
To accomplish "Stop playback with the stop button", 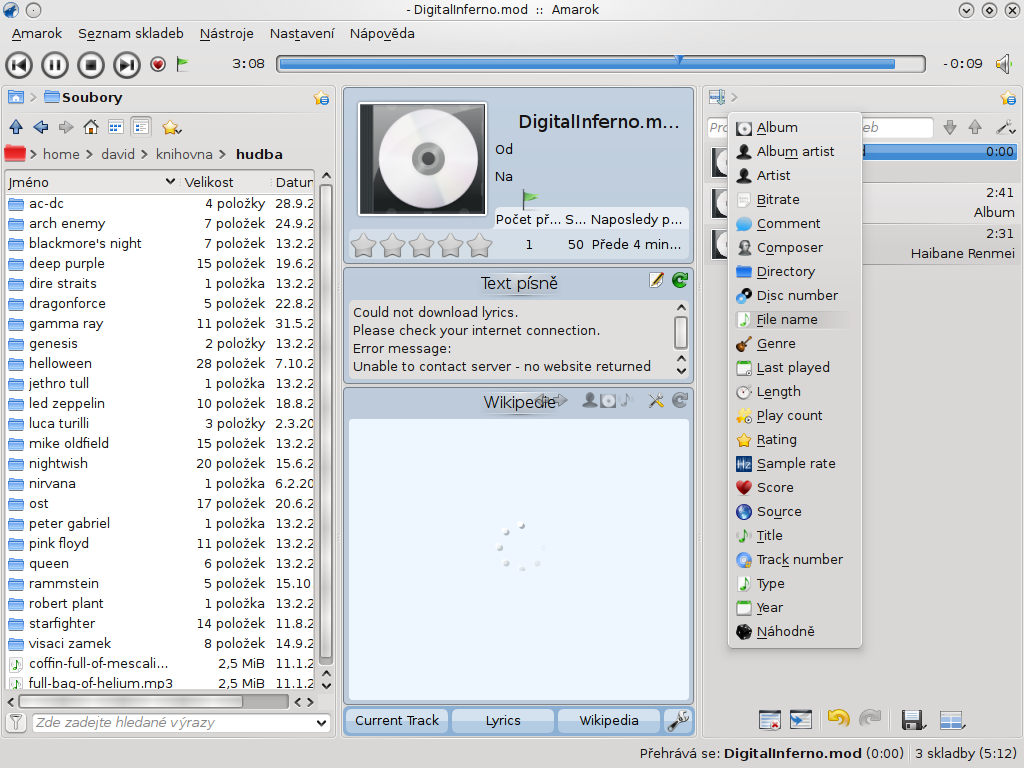I will (x=91, y=65).
